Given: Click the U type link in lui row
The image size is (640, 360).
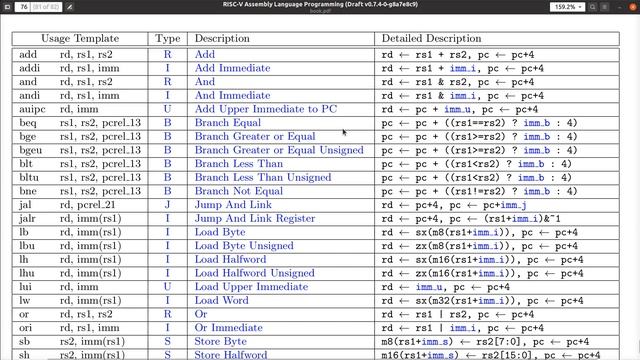Looking at the screenshot, I should point(167,287).
